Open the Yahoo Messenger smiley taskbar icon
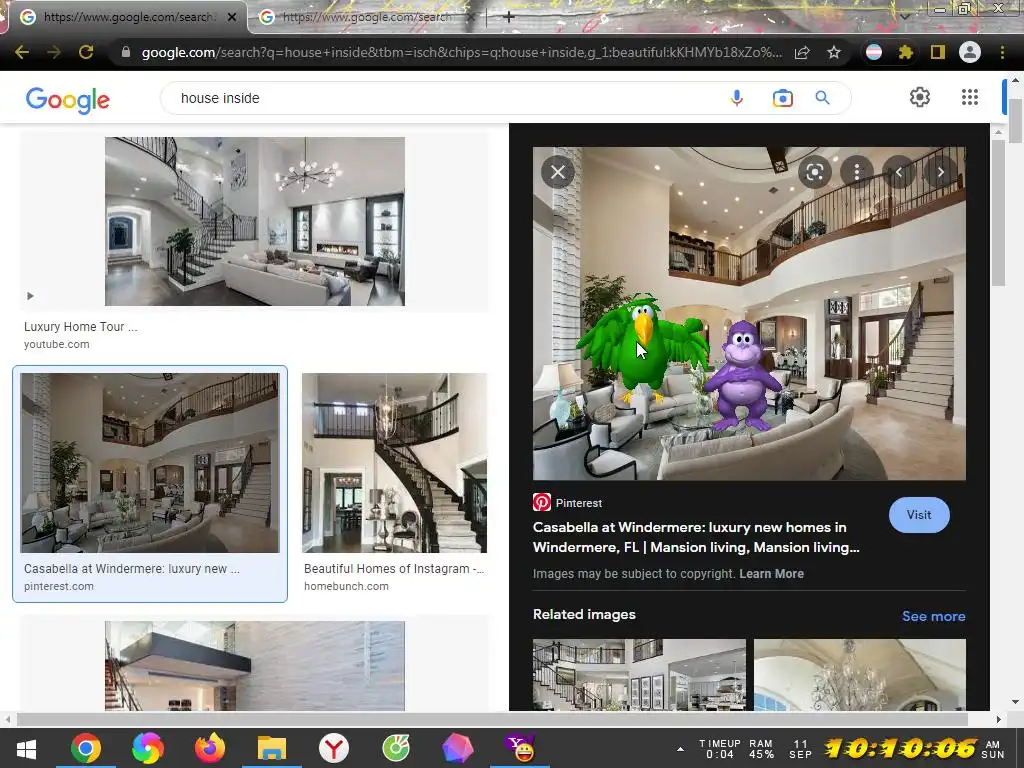Image resolution: width=1024 pixels, height=768 pixels. [x=520, y=748]
